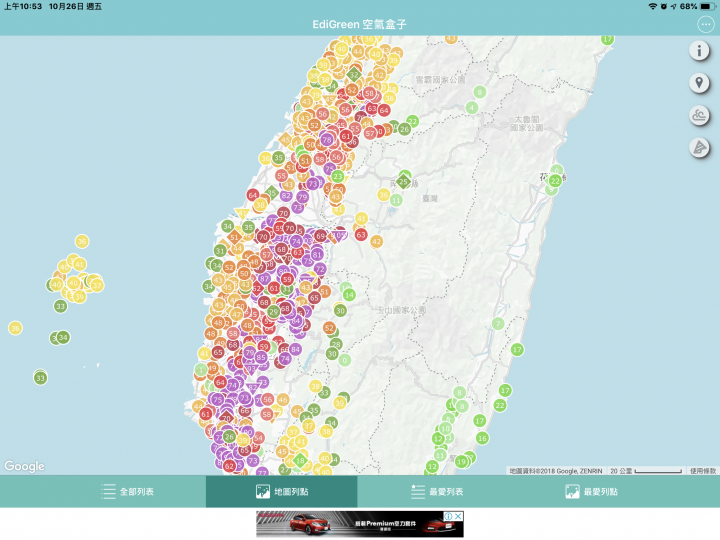Select the 地圖列點 tab
720x540 pixels.
pos(281,491)
